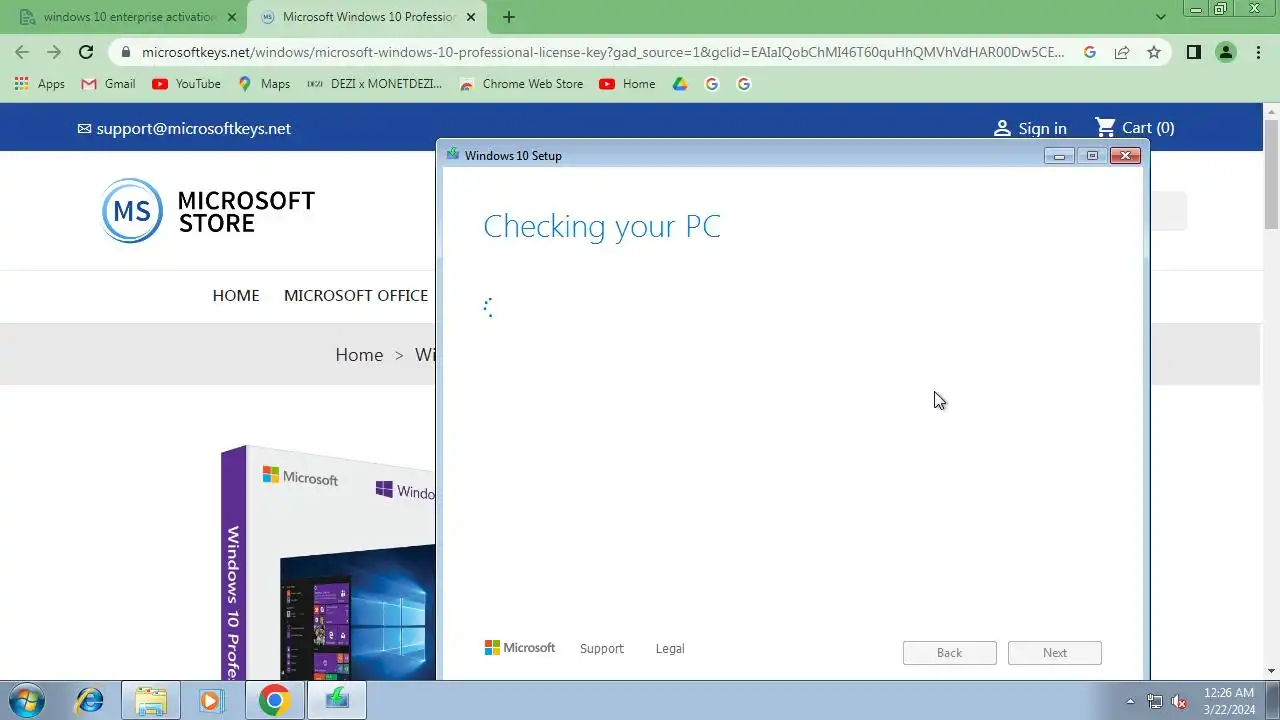The image size is (1280, 720).
Task: Open second Google bookmark icon
Action: pyautogui.click(x=744, y=84)
